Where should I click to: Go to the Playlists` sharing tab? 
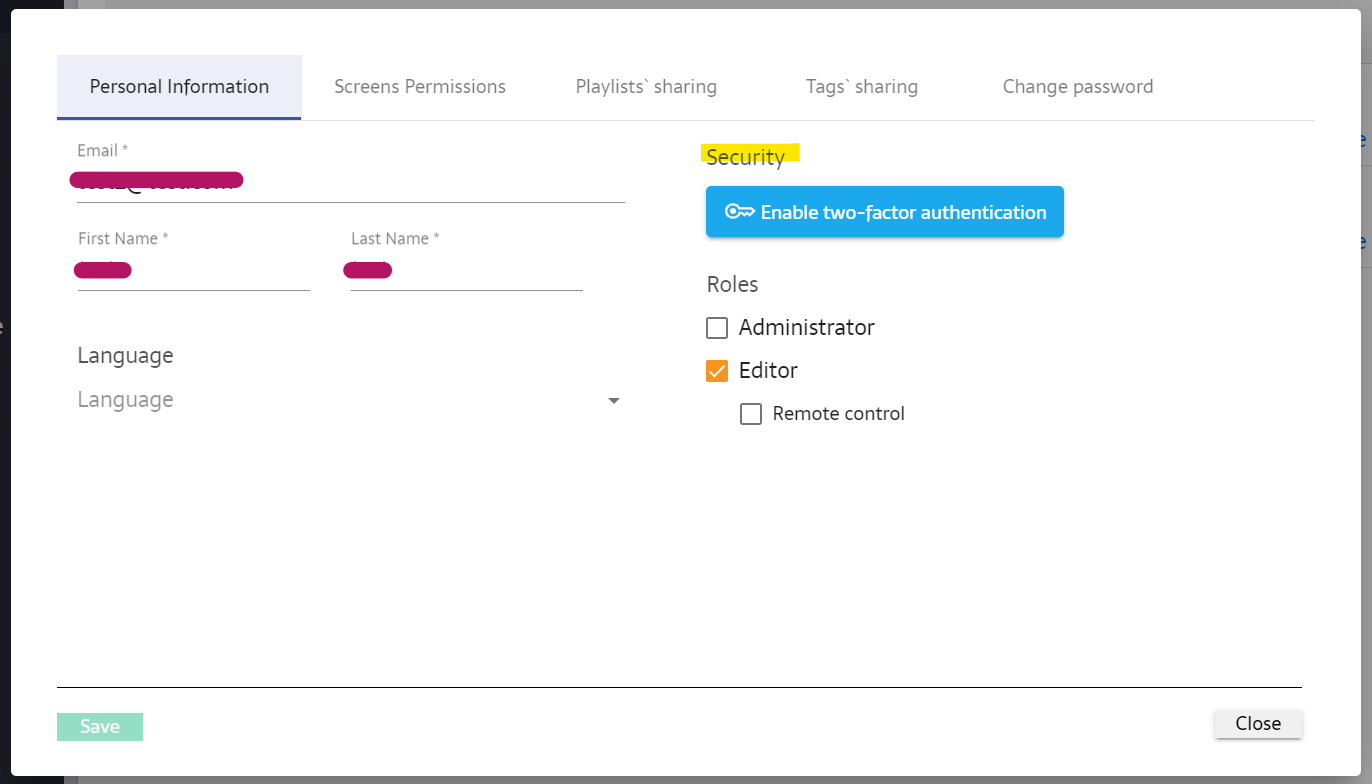tap(646, 87)
